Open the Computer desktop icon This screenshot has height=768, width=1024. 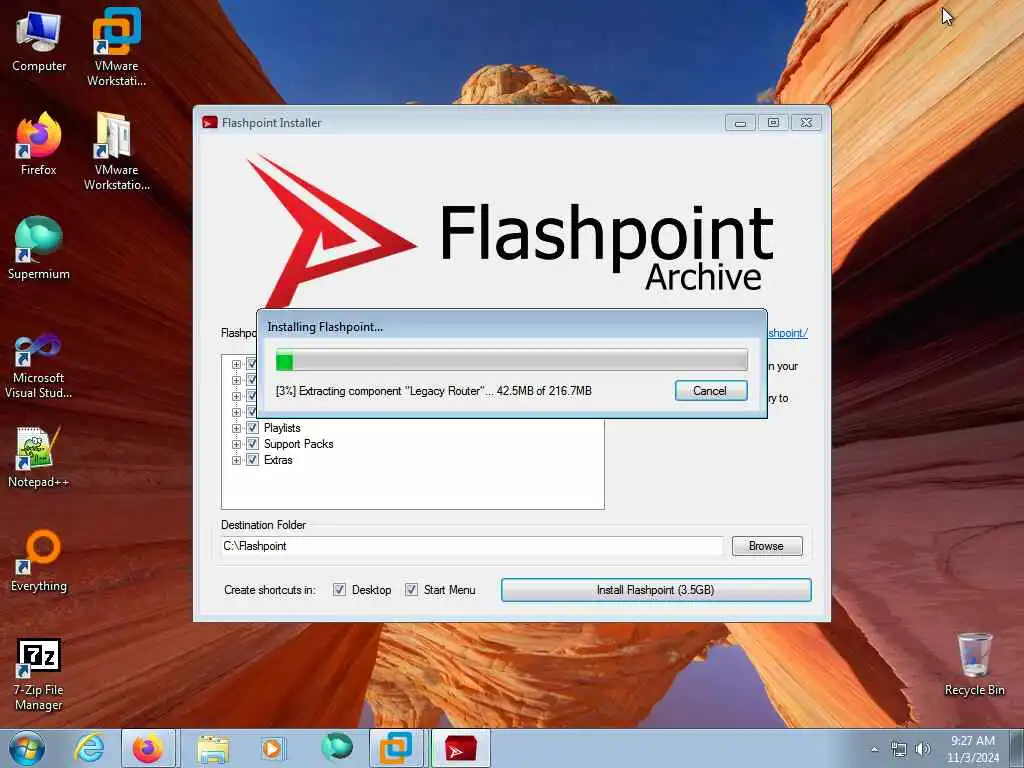[39, 40]
